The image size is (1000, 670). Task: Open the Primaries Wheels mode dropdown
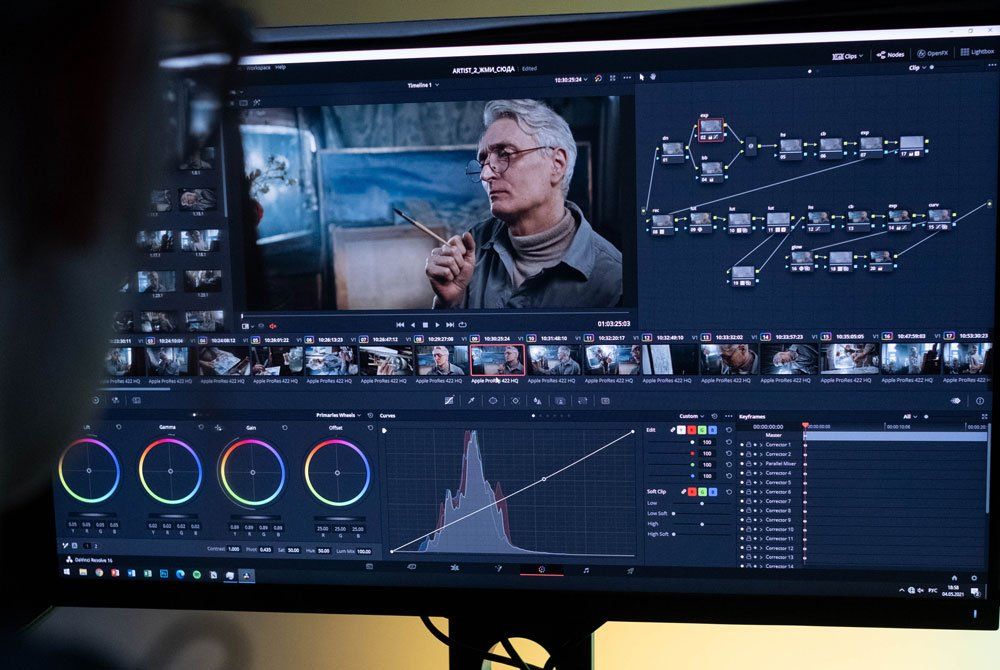[x=339, y=416]
